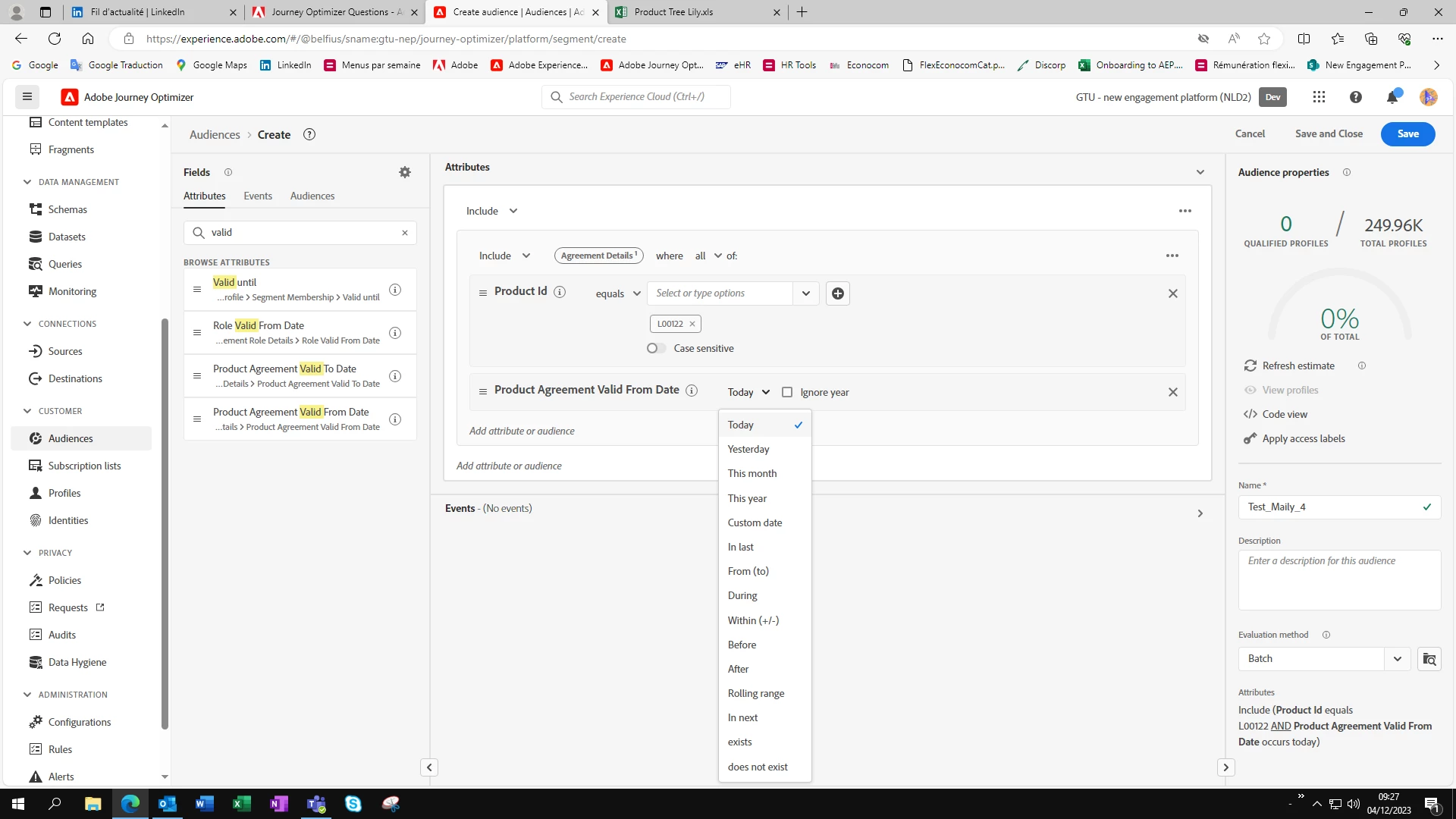
Task: Expand the Events section
Action: click(x=1200, y=513)
